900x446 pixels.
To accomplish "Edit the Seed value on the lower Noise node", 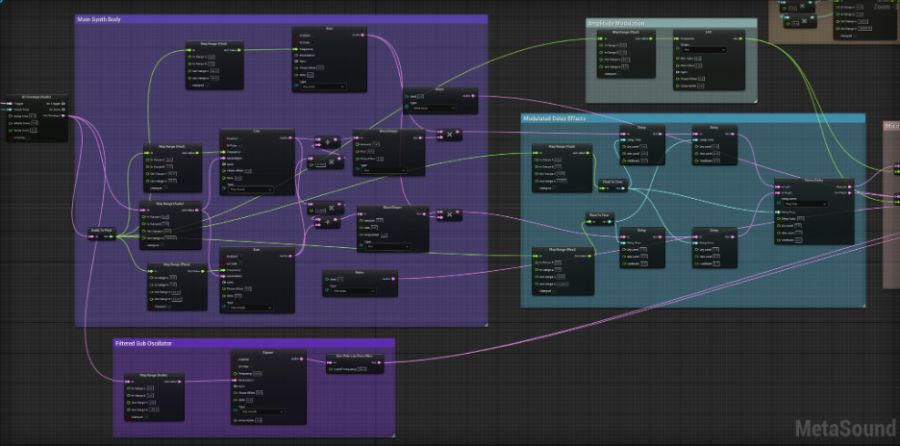I will (340, 279).
